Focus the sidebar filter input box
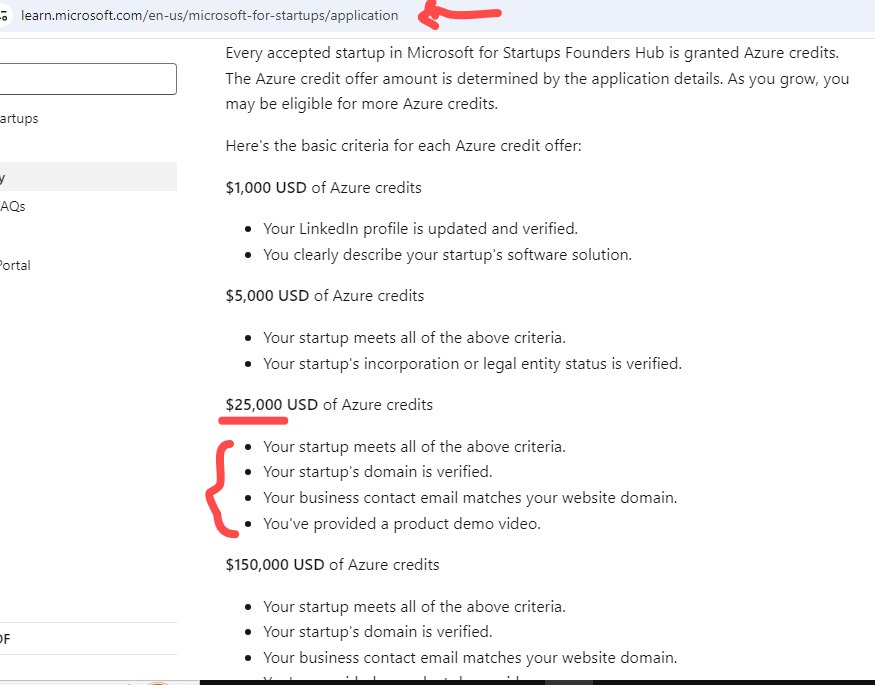This screenshot has width=875, height=685. point(88,79)
